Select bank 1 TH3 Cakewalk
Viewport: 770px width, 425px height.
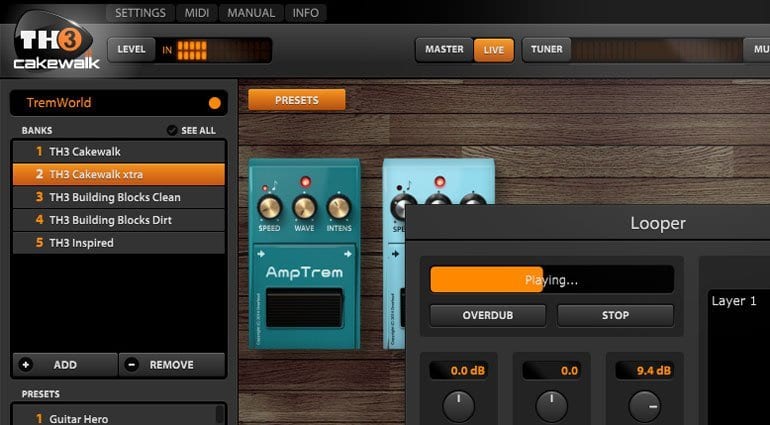click(x=118, y=152)
